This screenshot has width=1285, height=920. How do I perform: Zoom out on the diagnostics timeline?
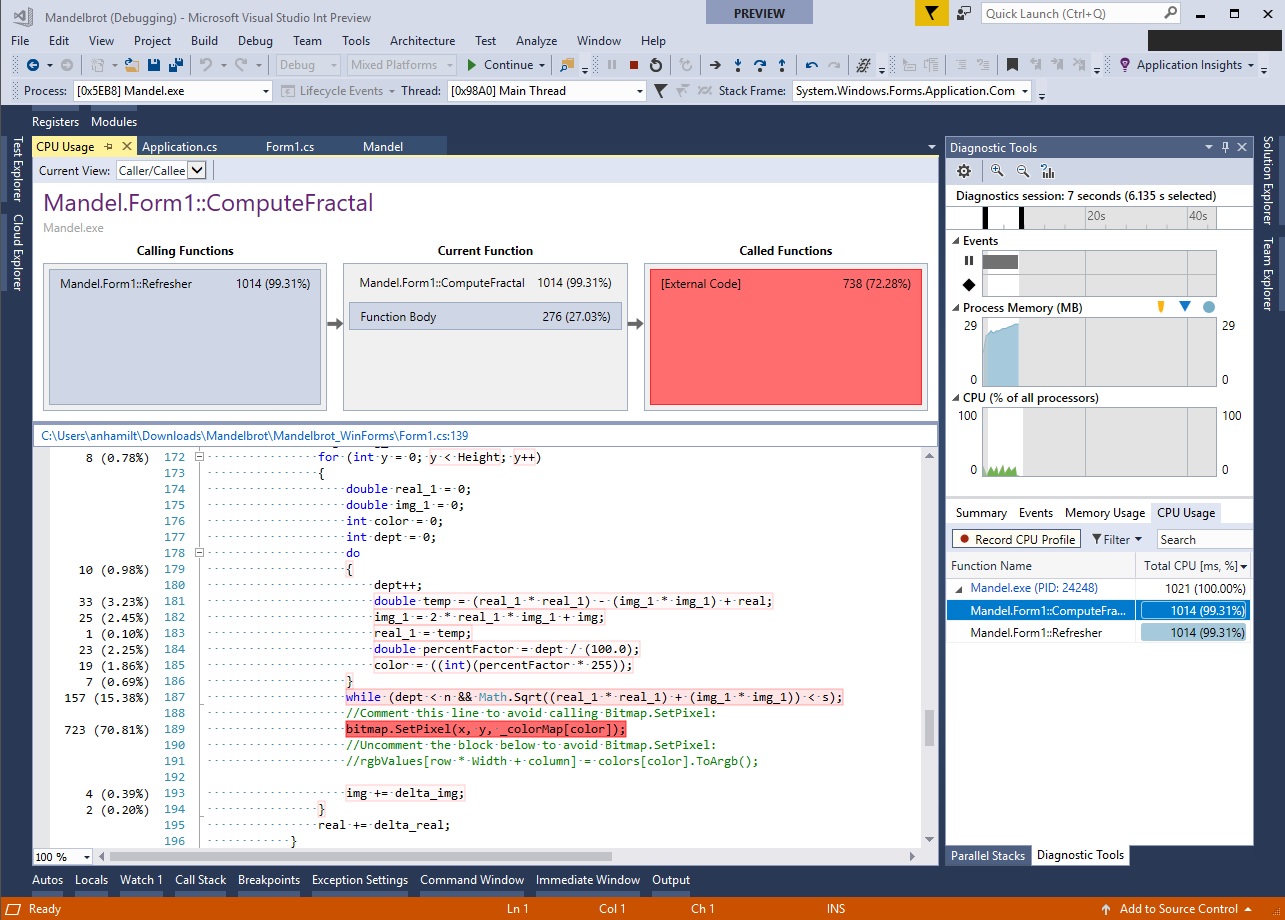[x=1023, y=171]
